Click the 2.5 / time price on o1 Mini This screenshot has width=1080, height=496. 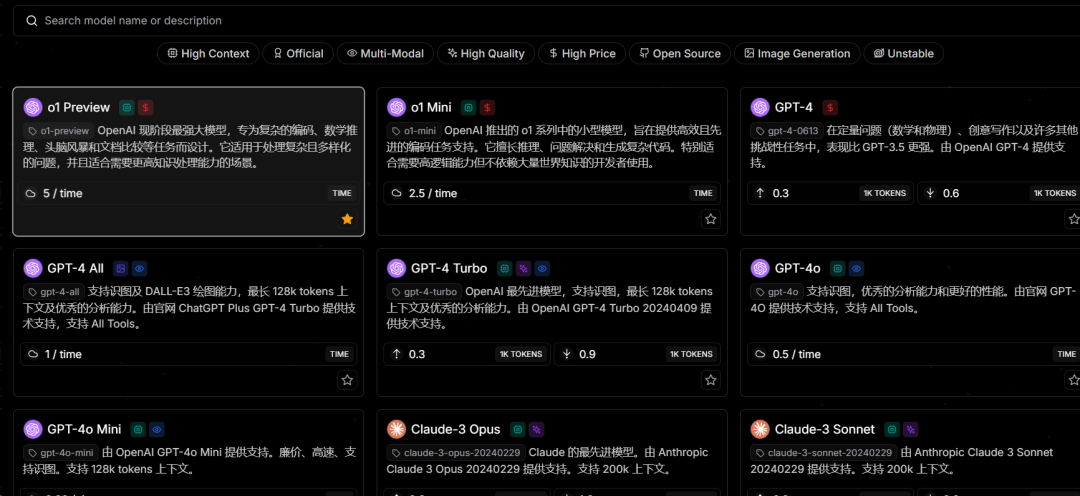pyautogui.click(x=433, y=194)
